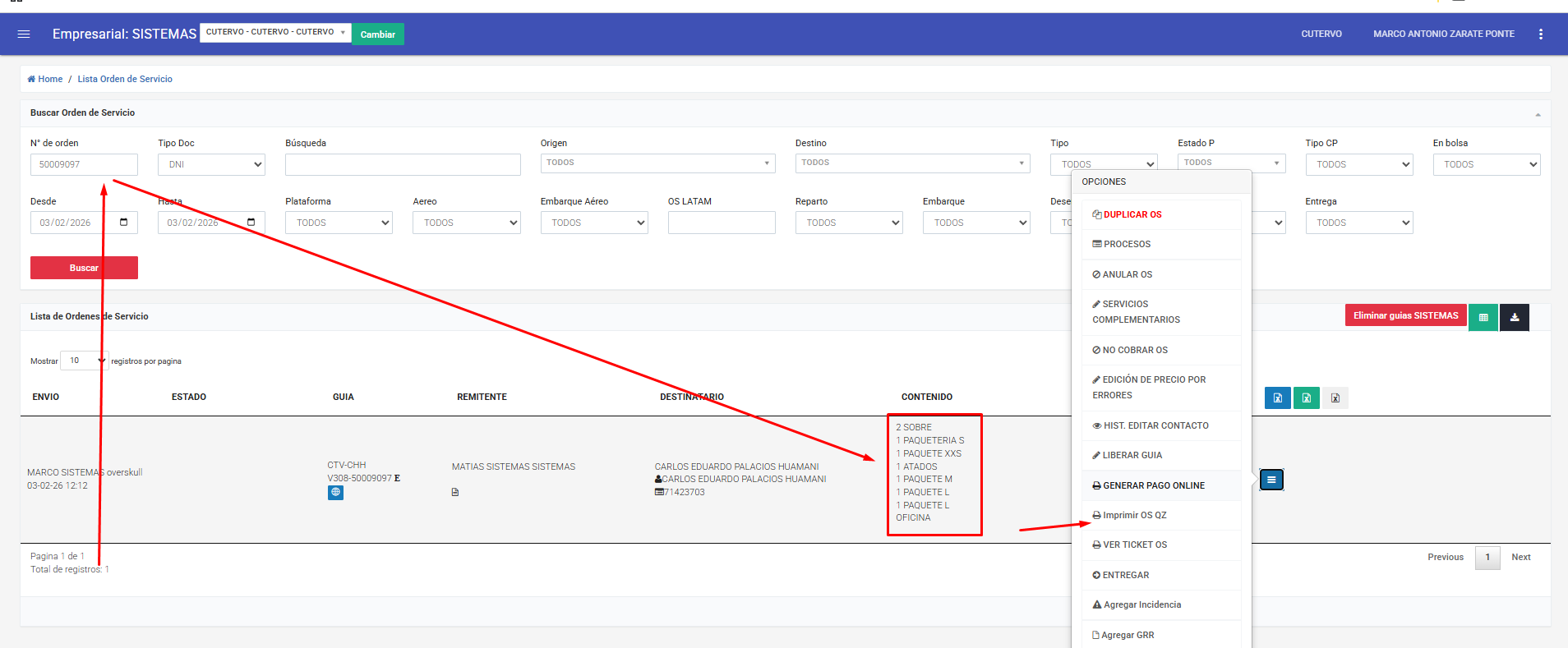The height and width of the screenshot is (648, 1568).
Task: Click the dark download icon button
Action: tap(1514, 317)
